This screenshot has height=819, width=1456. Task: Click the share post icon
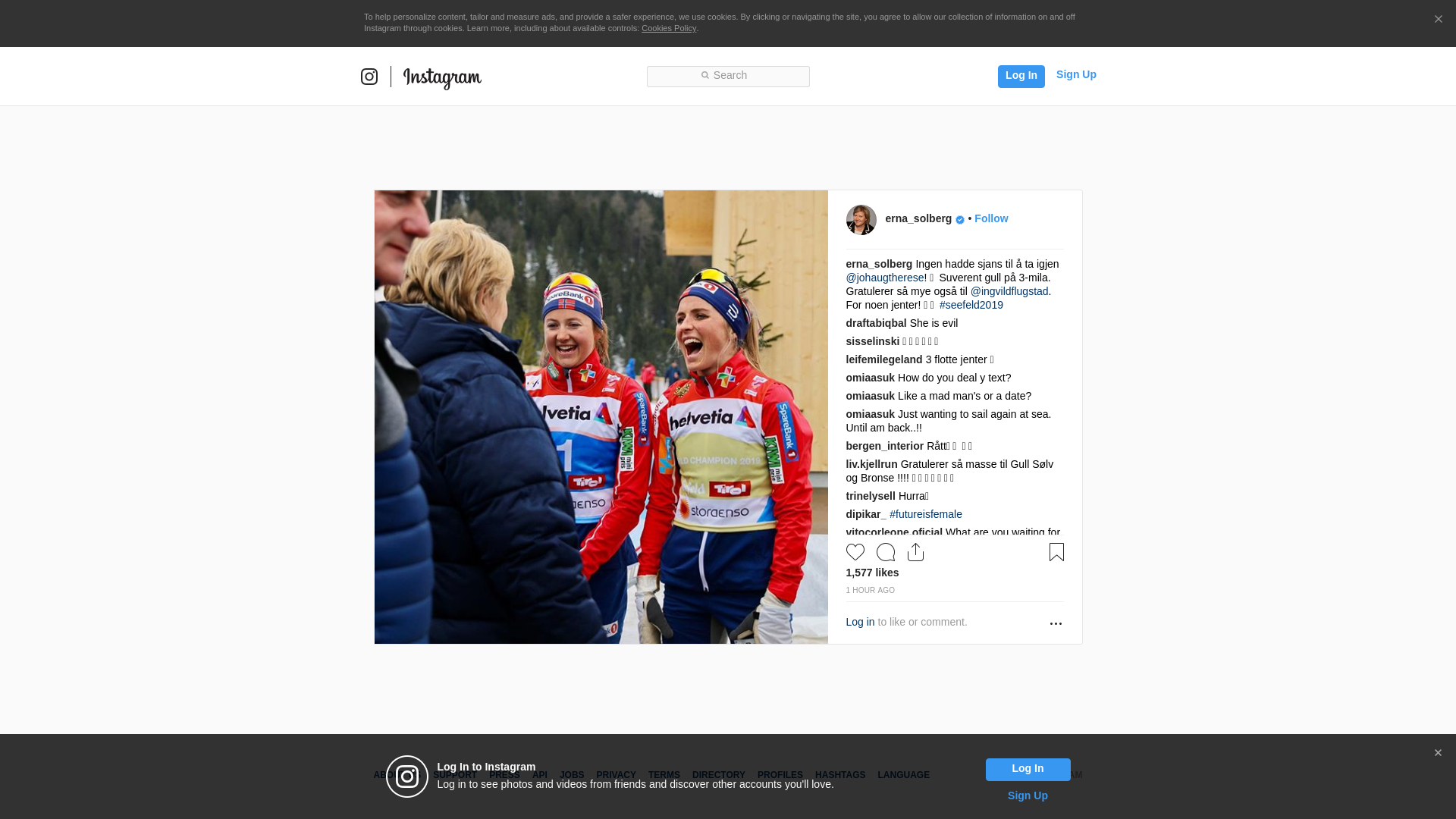pos(915,552)
